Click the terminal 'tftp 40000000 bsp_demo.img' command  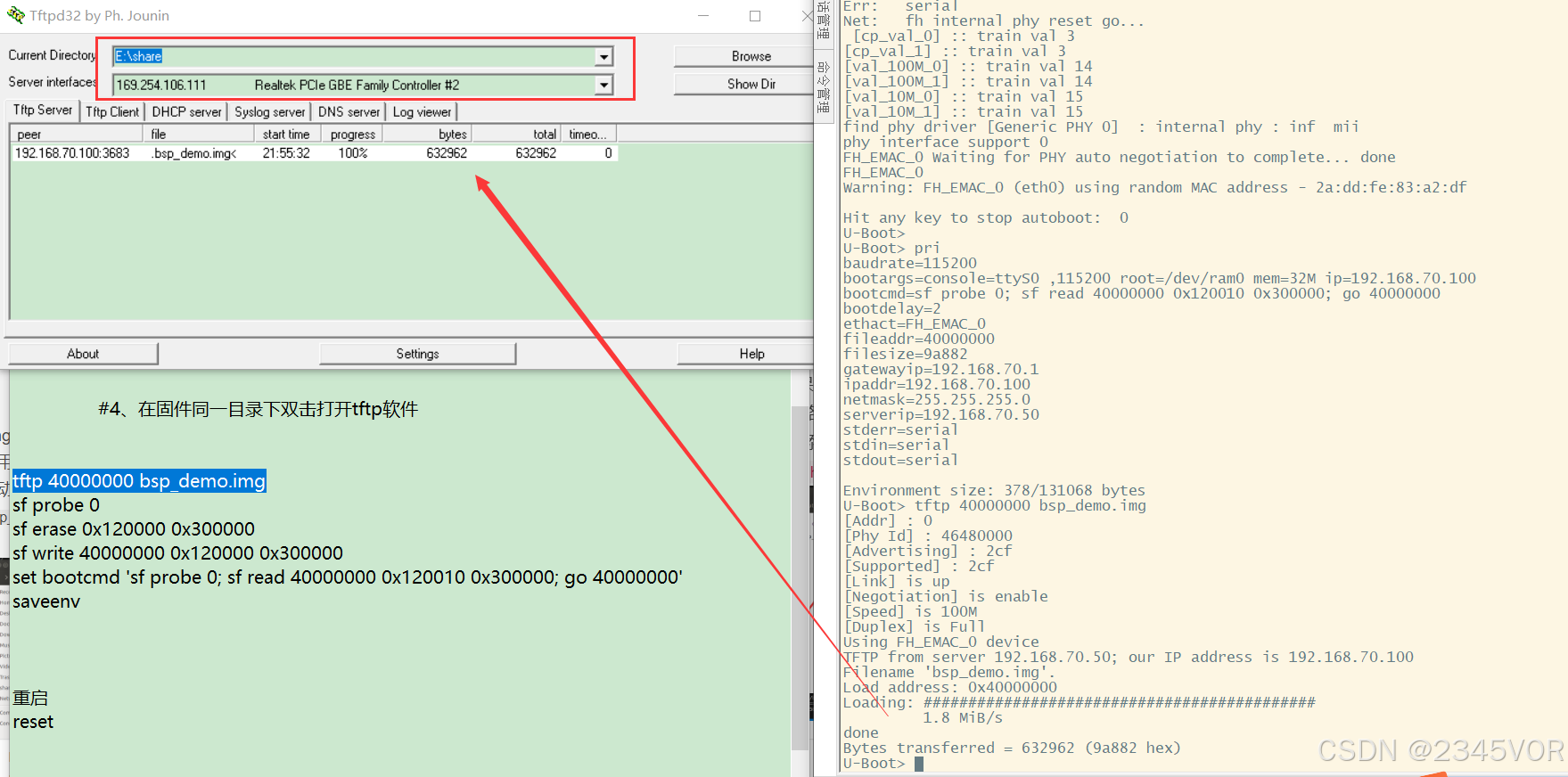(x=1030, y=506)
